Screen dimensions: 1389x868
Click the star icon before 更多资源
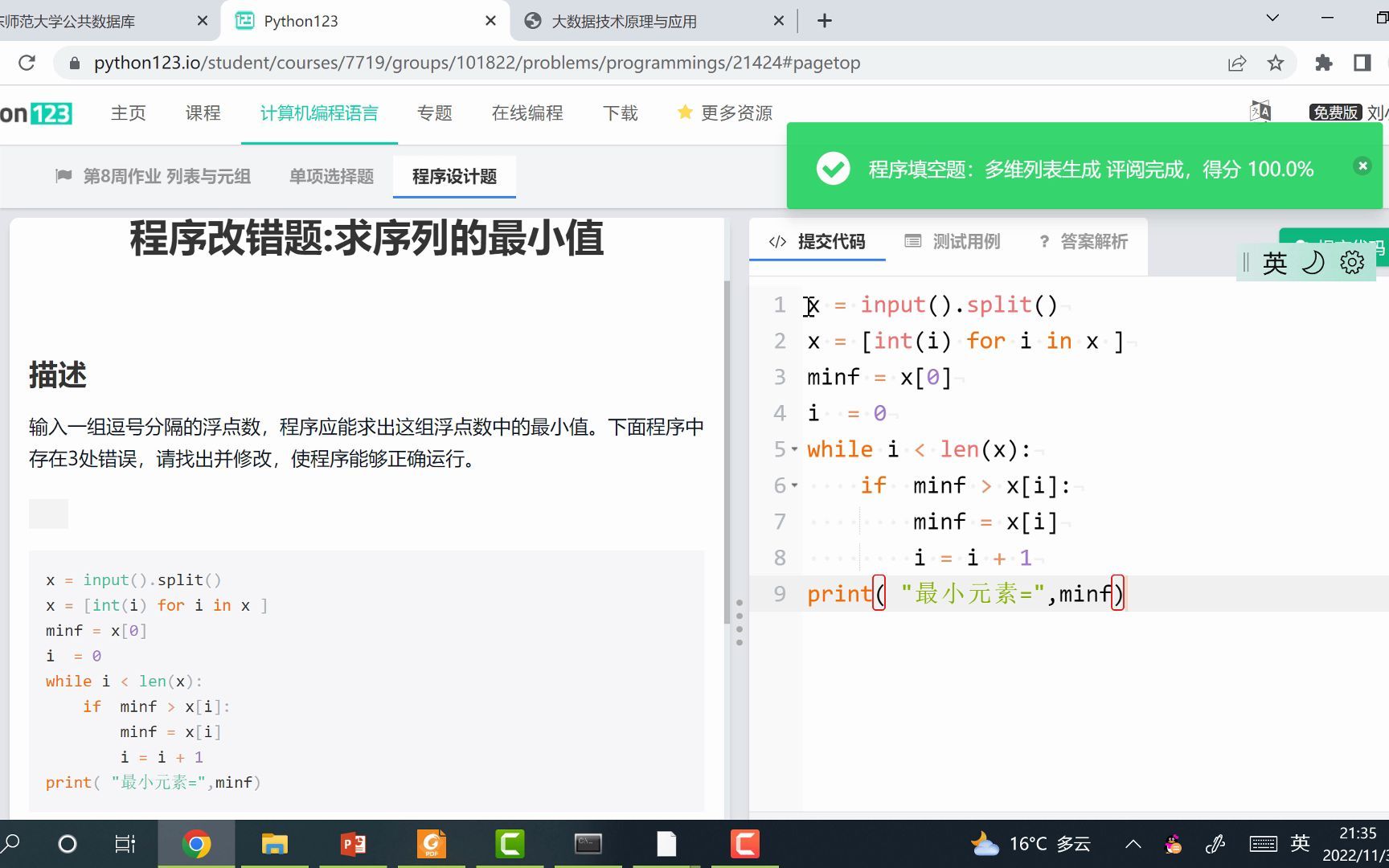click(685, 113)
